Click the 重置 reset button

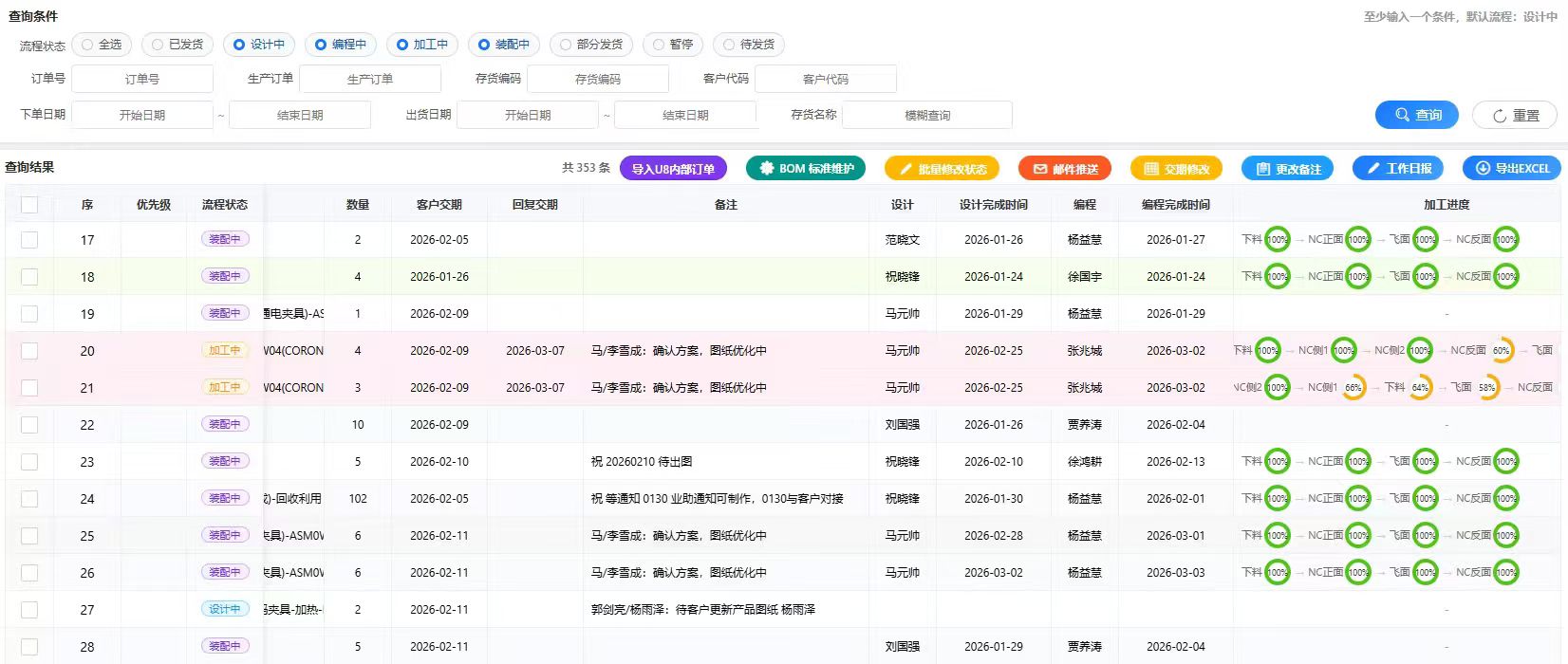[x=1515, y=115]
